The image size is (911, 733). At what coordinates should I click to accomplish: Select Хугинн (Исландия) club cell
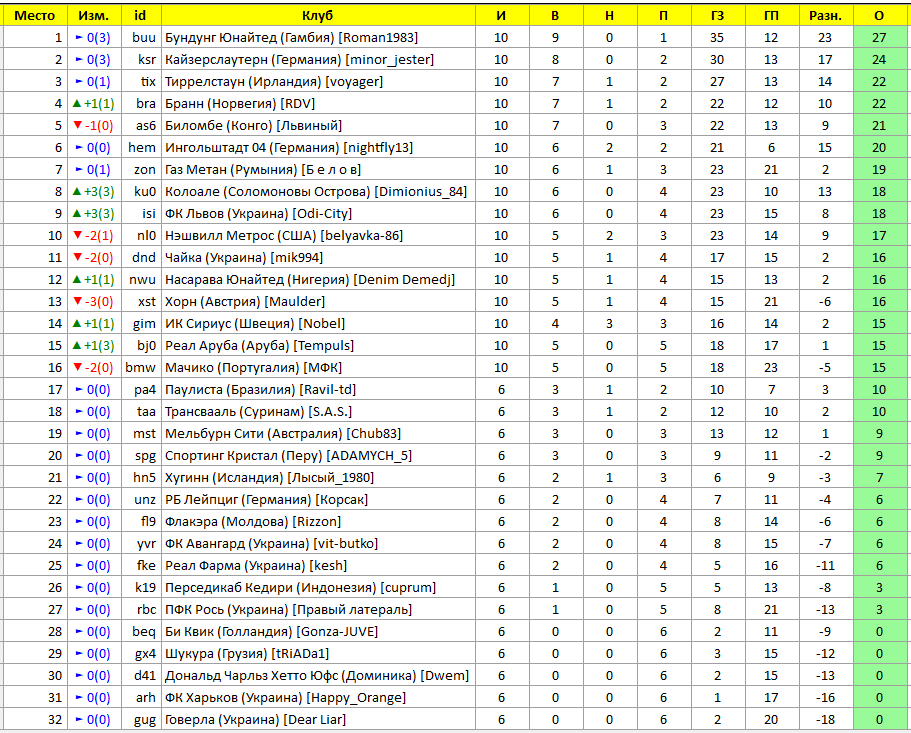(318, 478)
